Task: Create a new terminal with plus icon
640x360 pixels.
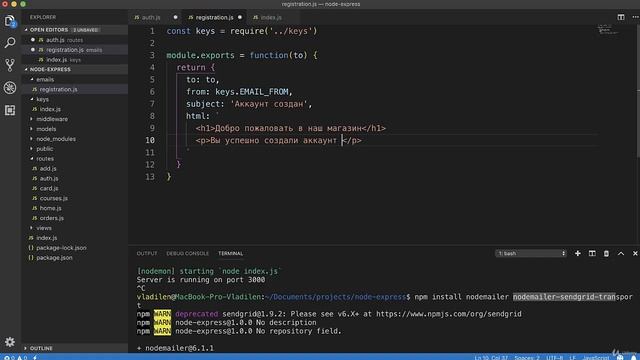Action: [x=578, y=253]
